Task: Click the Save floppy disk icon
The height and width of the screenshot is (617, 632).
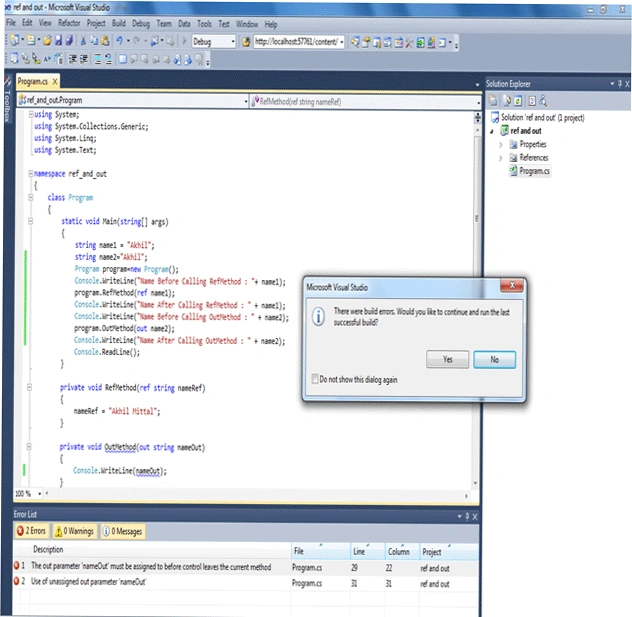Action: coord(58,41)
